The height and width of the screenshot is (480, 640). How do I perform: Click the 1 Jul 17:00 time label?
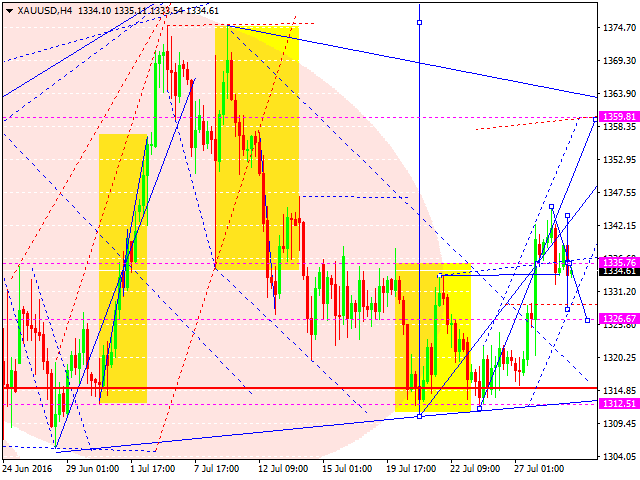click(153, 468)
